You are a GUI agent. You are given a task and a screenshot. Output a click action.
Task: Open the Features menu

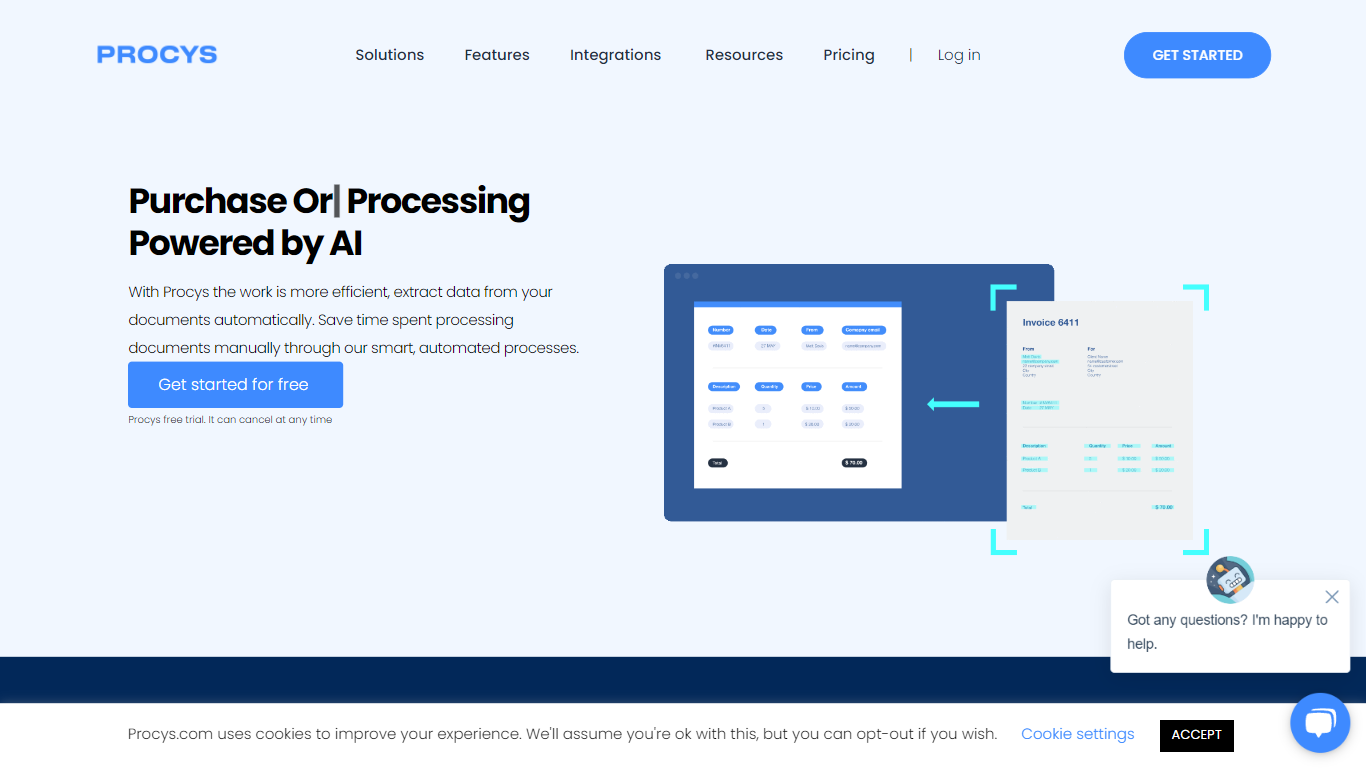click(497, 55)
